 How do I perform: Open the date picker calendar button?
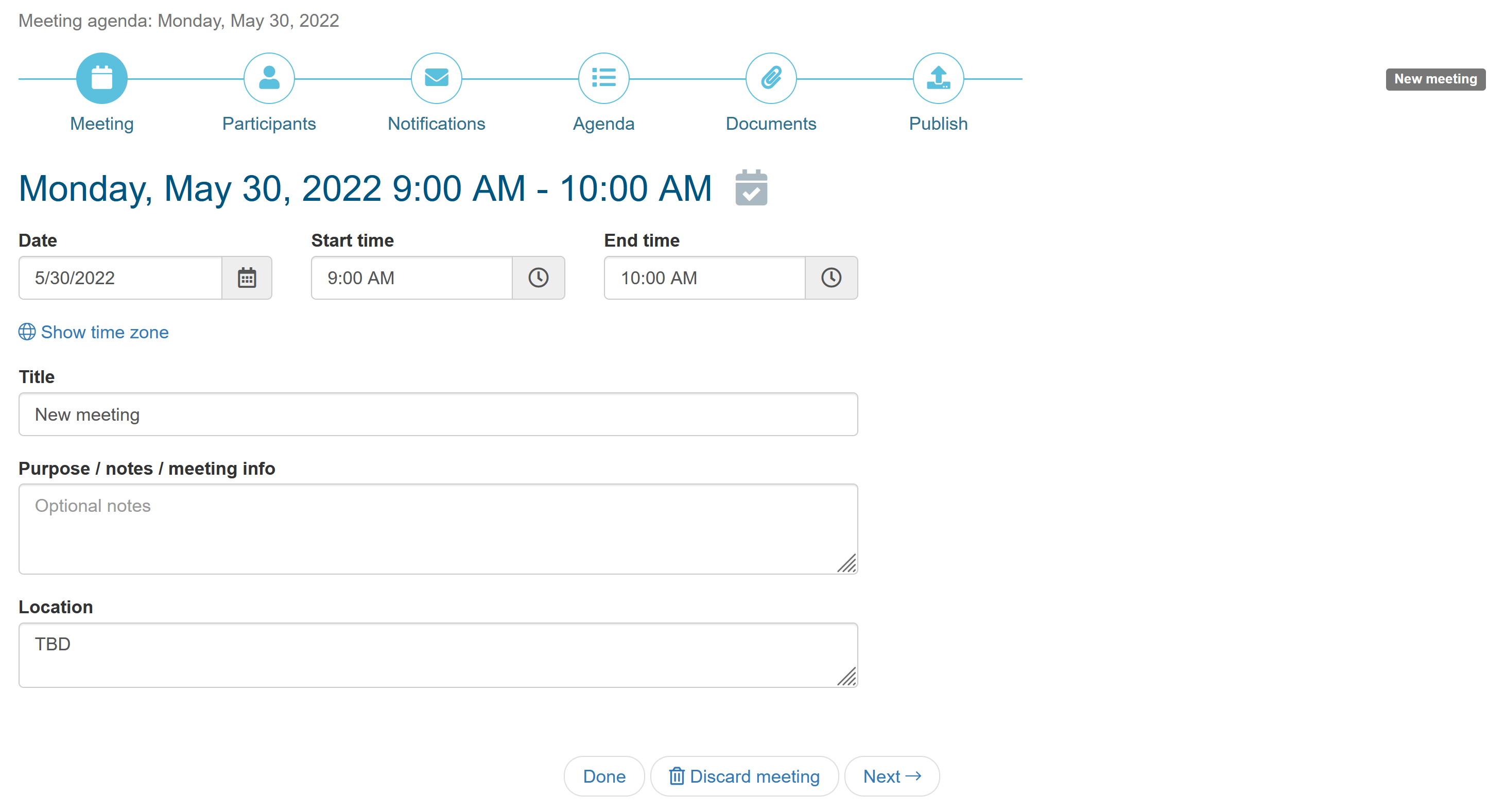247,278
